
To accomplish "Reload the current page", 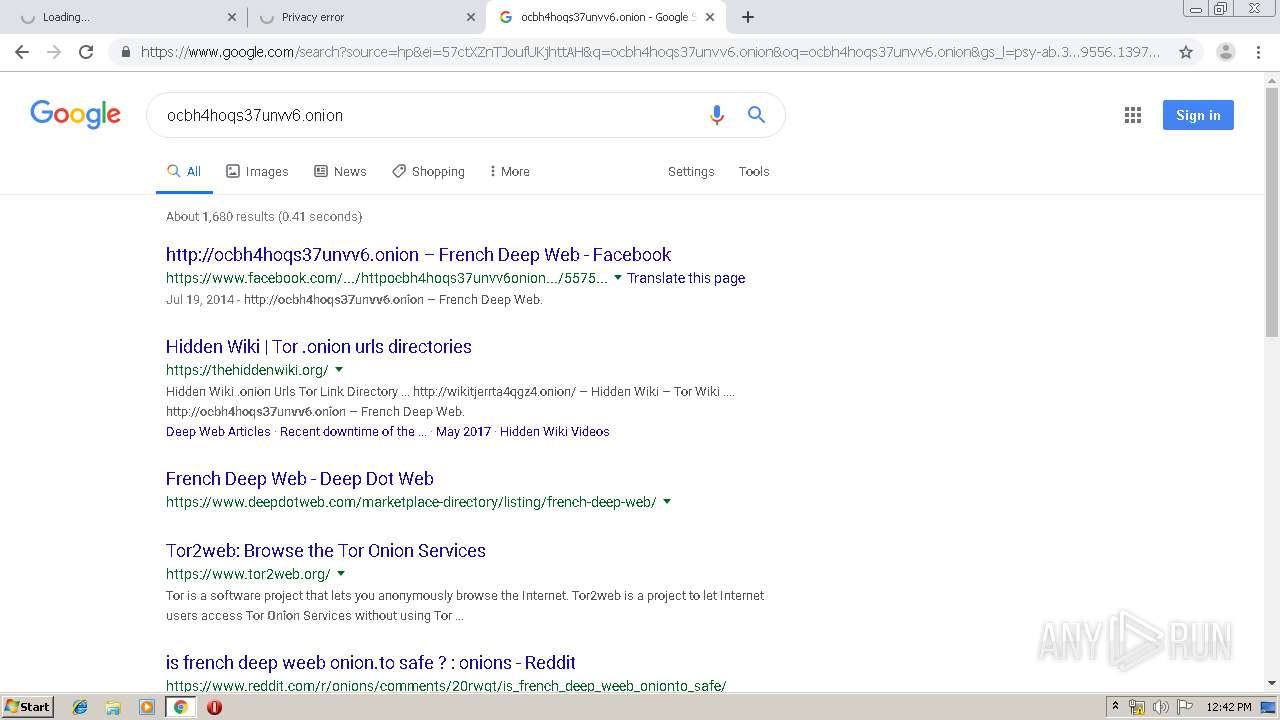I will [x=86, y=52].
